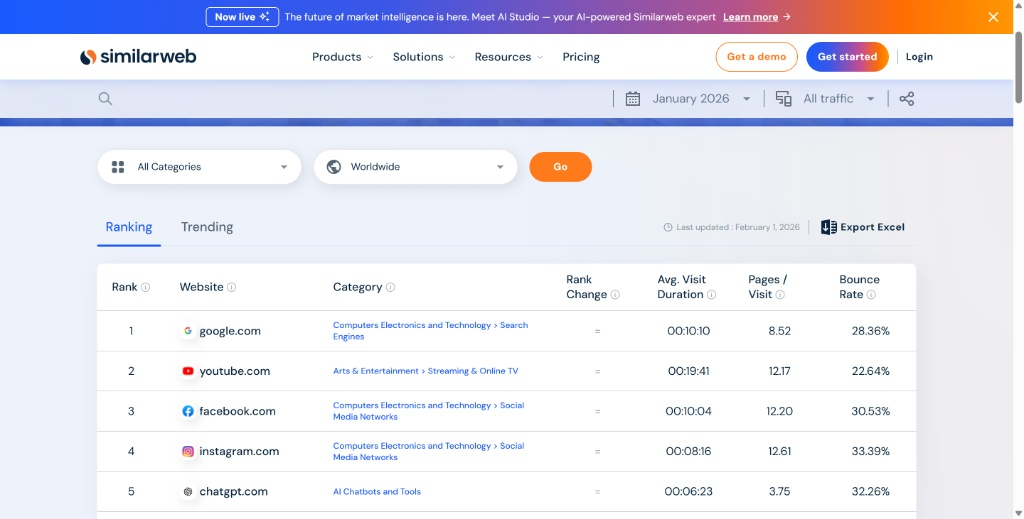Click the info icon next to Rank Change
Screen dimensions: 1024x519
(615, 295)
